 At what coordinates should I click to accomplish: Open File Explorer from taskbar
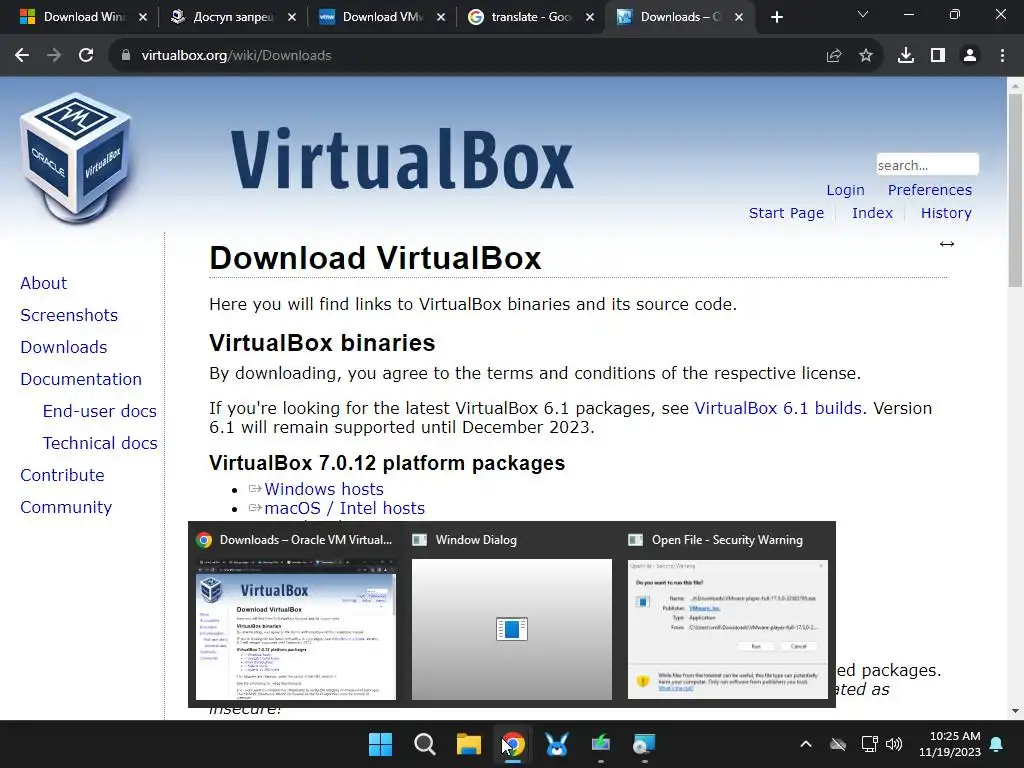point(469,744)
